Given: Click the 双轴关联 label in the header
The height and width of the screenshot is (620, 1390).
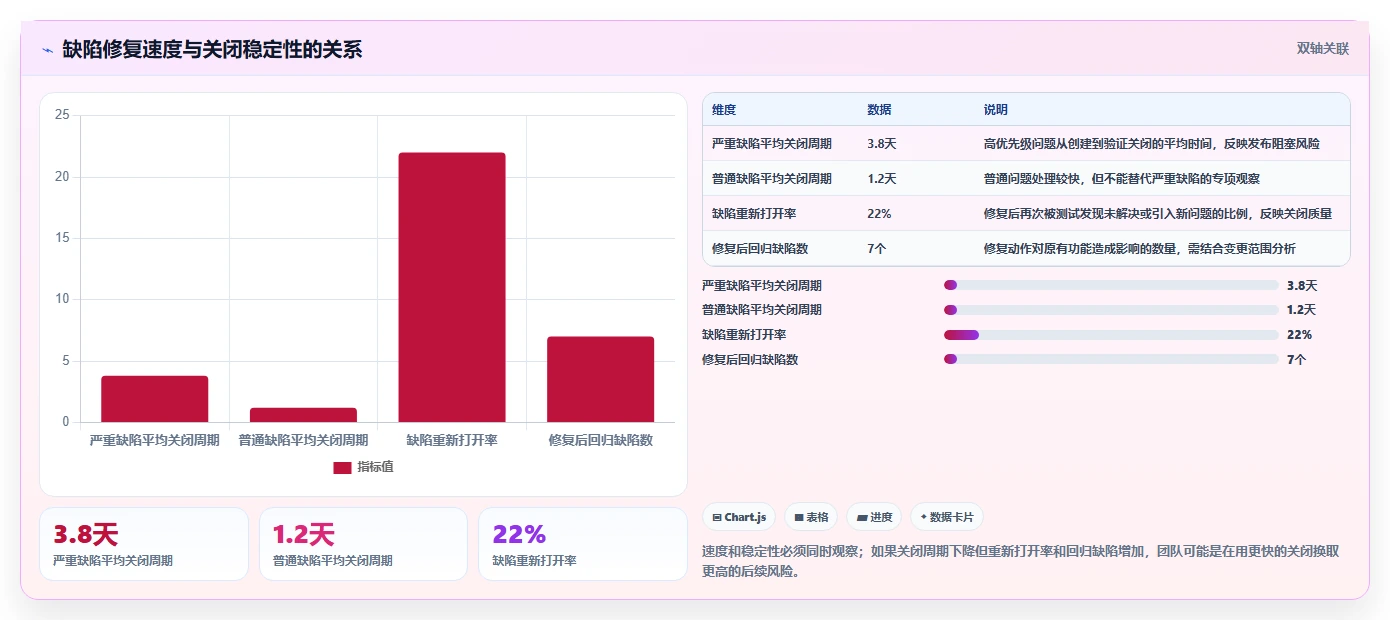Looking at the screenshot, I should [x=1323, y=48].
